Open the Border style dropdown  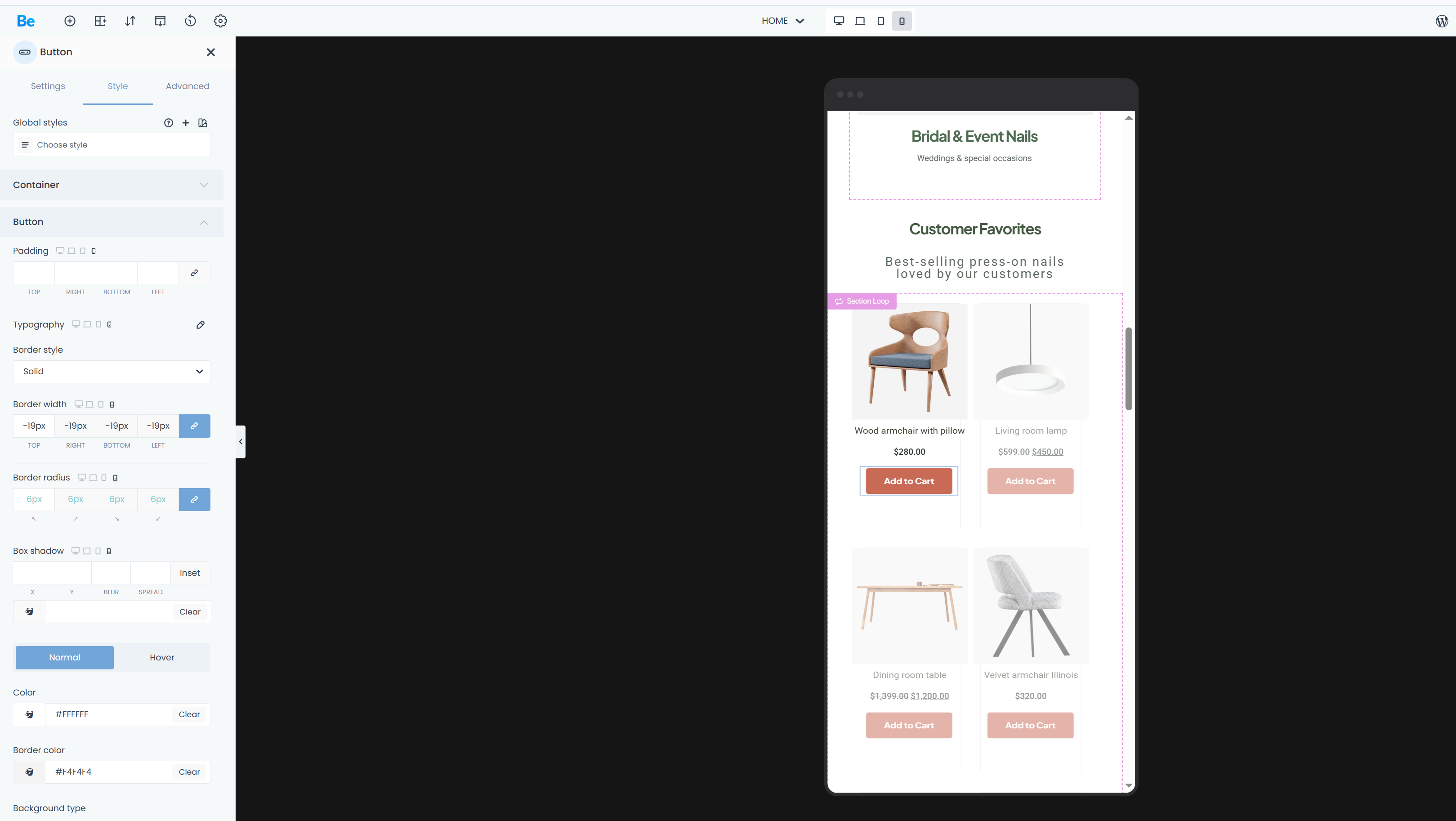[x=112, y=372]
